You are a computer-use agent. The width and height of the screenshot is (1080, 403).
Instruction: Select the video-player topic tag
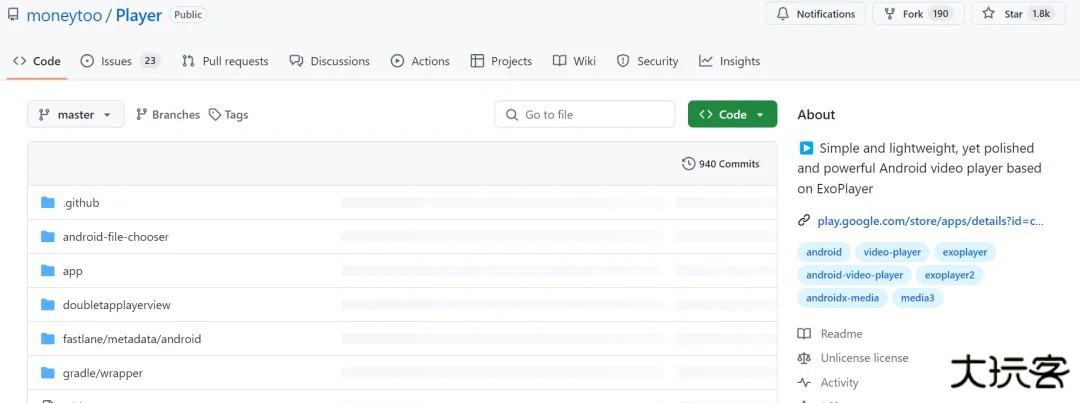click(x=892, y=252)
